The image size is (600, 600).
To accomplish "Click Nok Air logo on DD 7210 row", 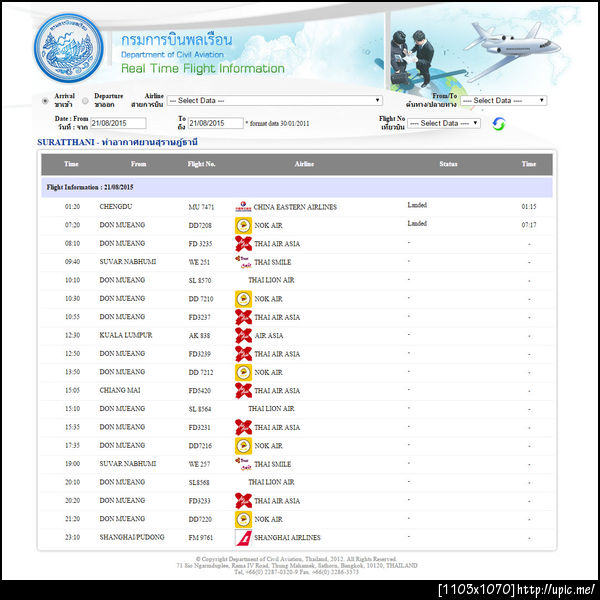I will [243, 299].
